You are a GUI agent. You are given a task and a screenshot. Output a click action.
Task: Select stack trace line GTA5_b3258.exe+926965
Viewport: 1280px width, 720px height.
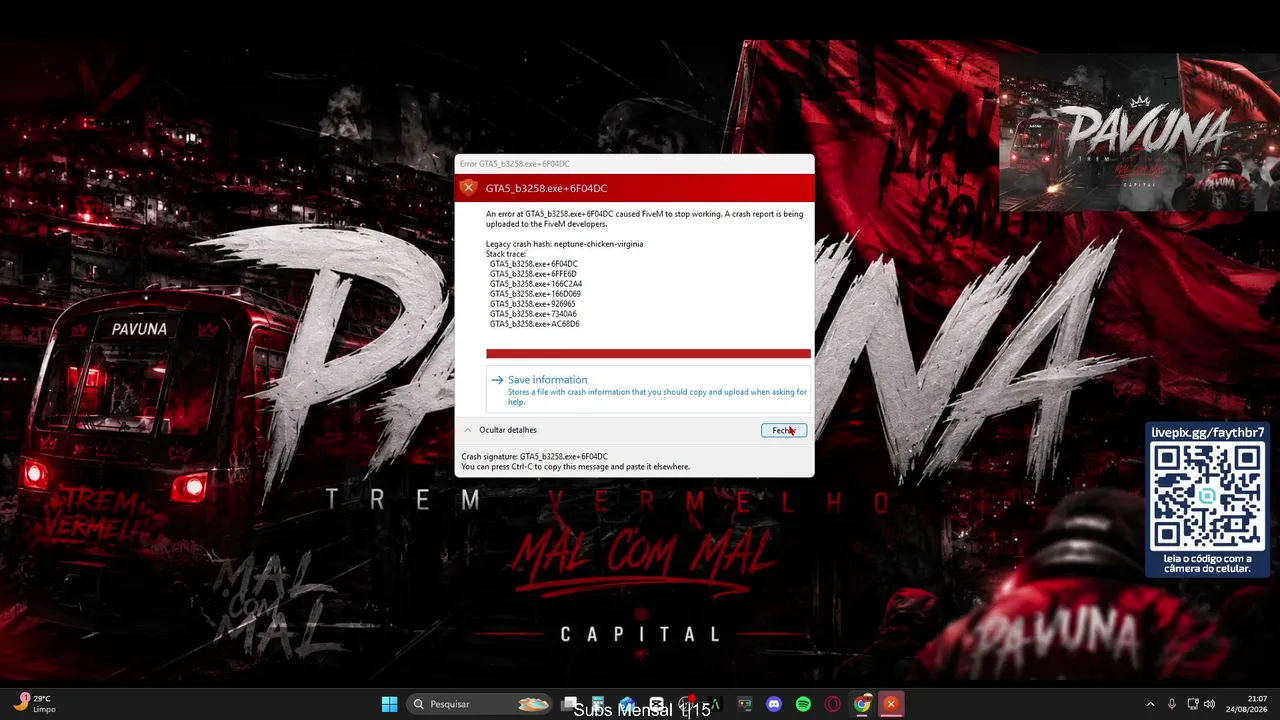point(533,304)
